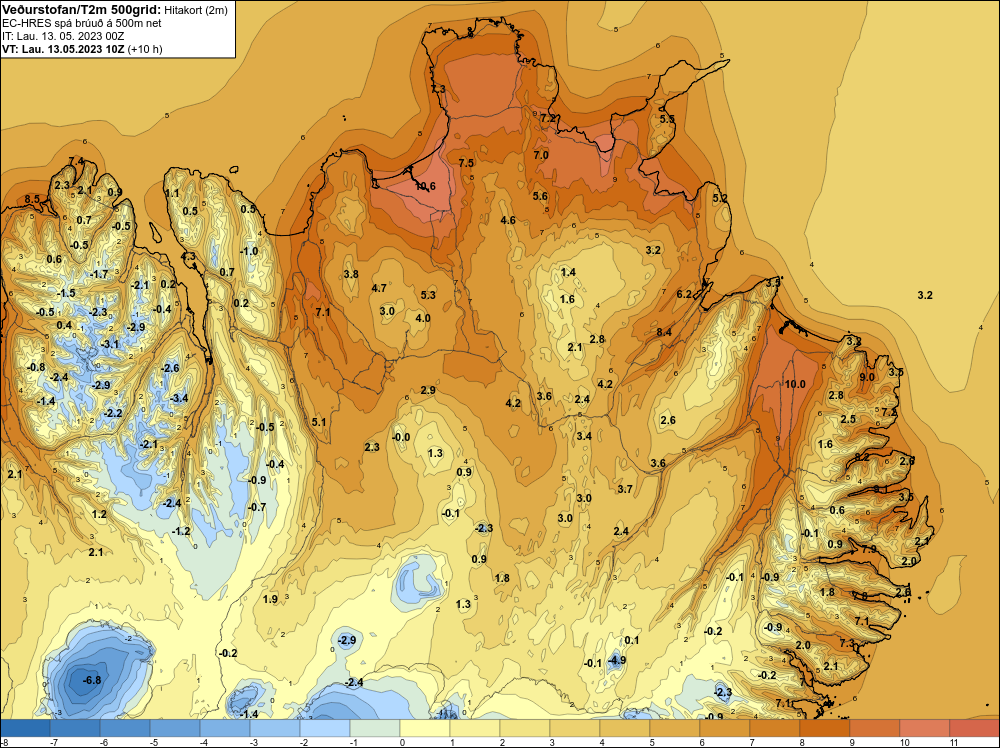Click the -2.6 temperature label
This screenshot has width=1000, height=748.
click(x=170, y=368)
